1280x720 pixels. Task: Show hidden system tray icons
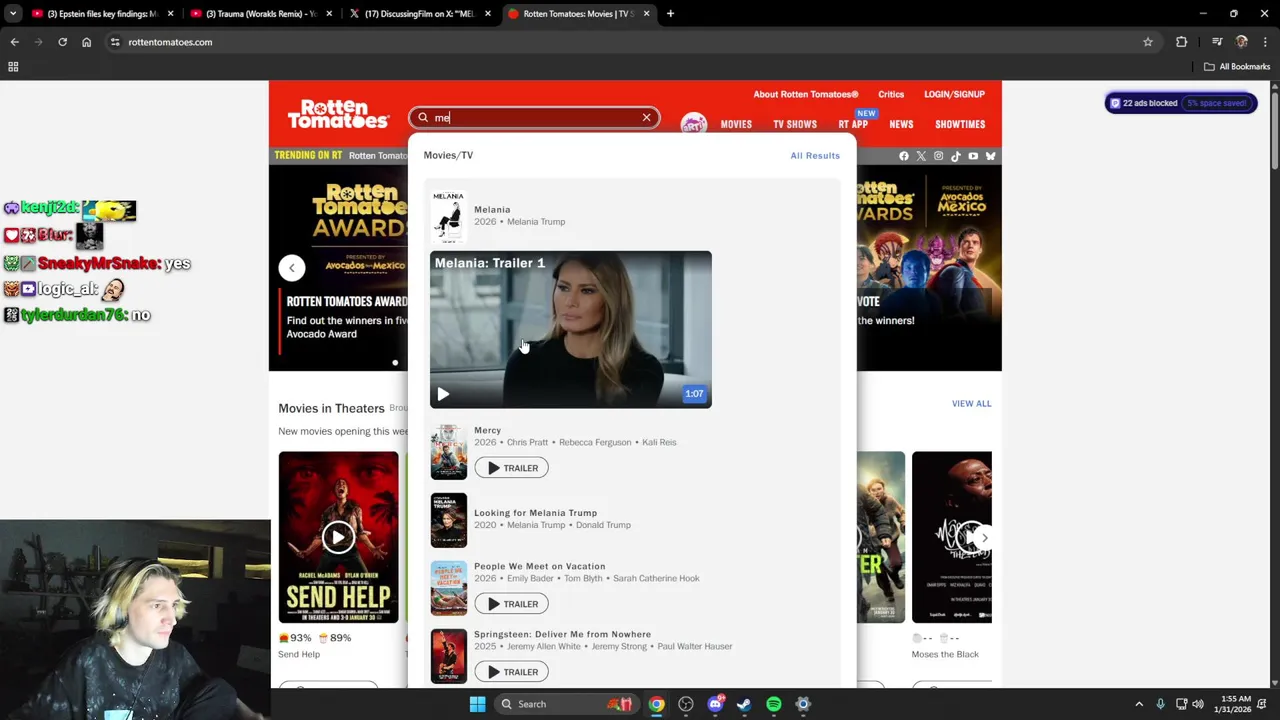(x=1138, y=704)
